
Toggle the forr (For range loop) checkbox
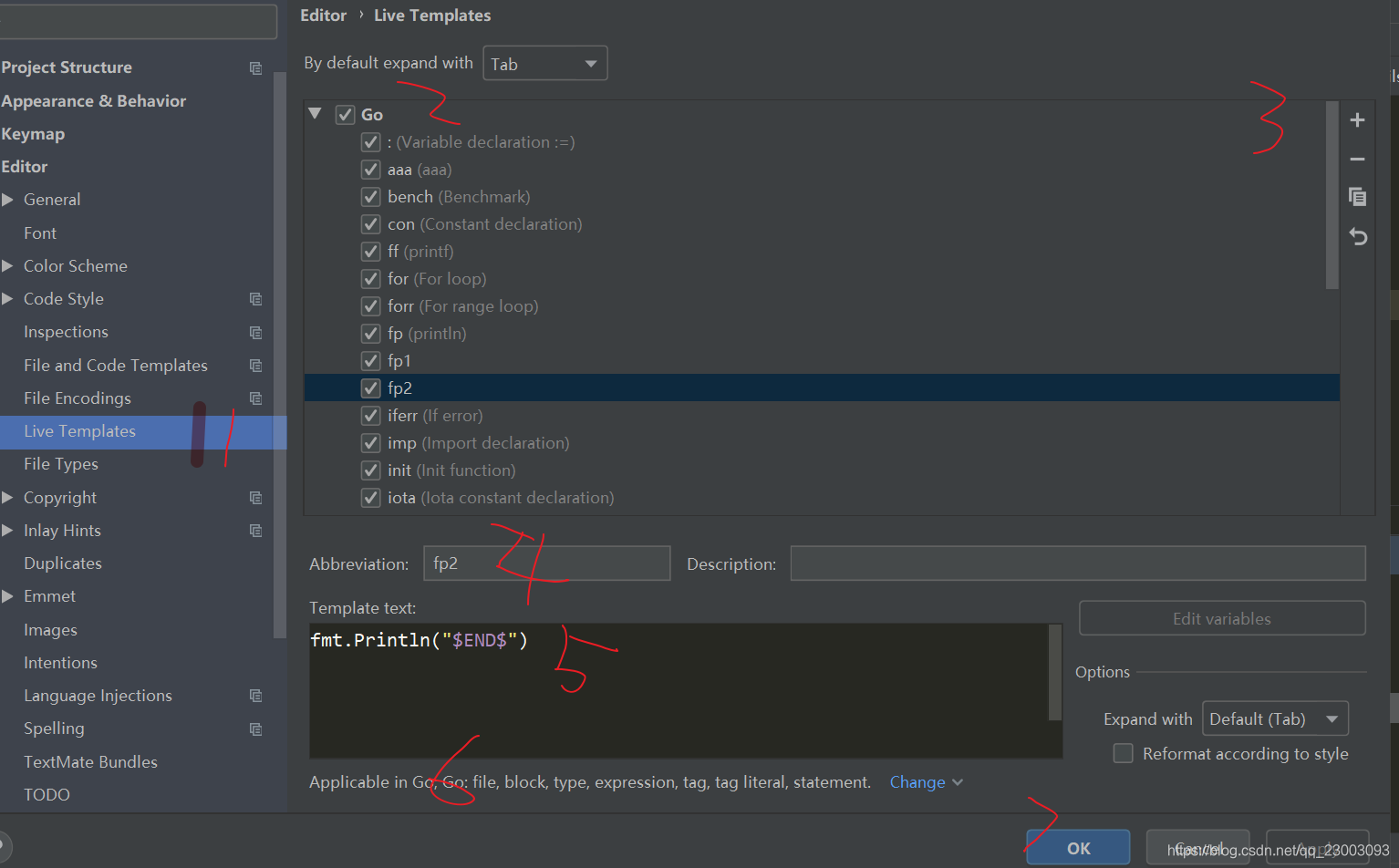[370, 306]
